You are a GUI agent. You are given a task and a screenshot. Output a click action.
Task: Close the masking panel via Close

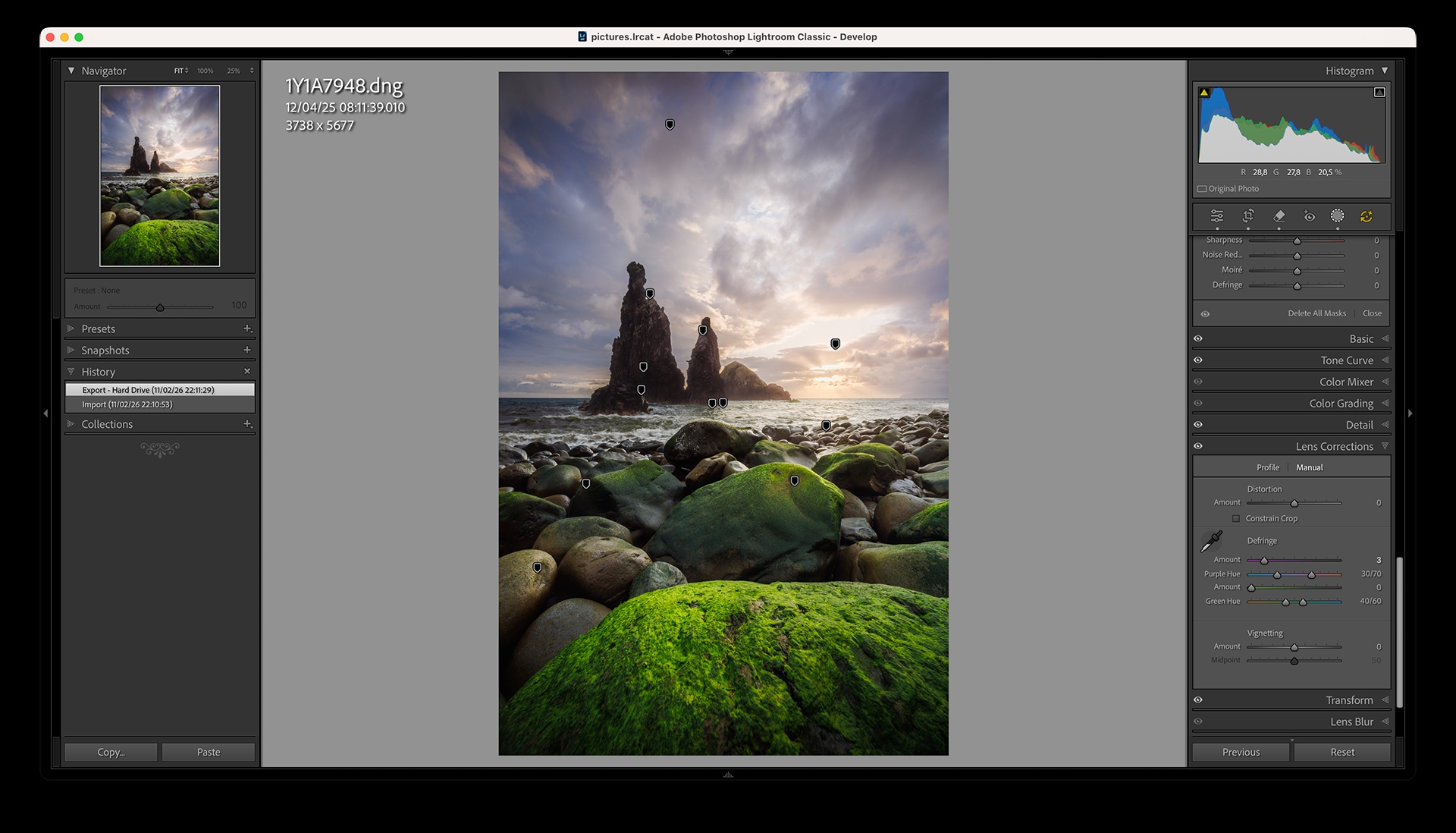[x=1372, y=313]
